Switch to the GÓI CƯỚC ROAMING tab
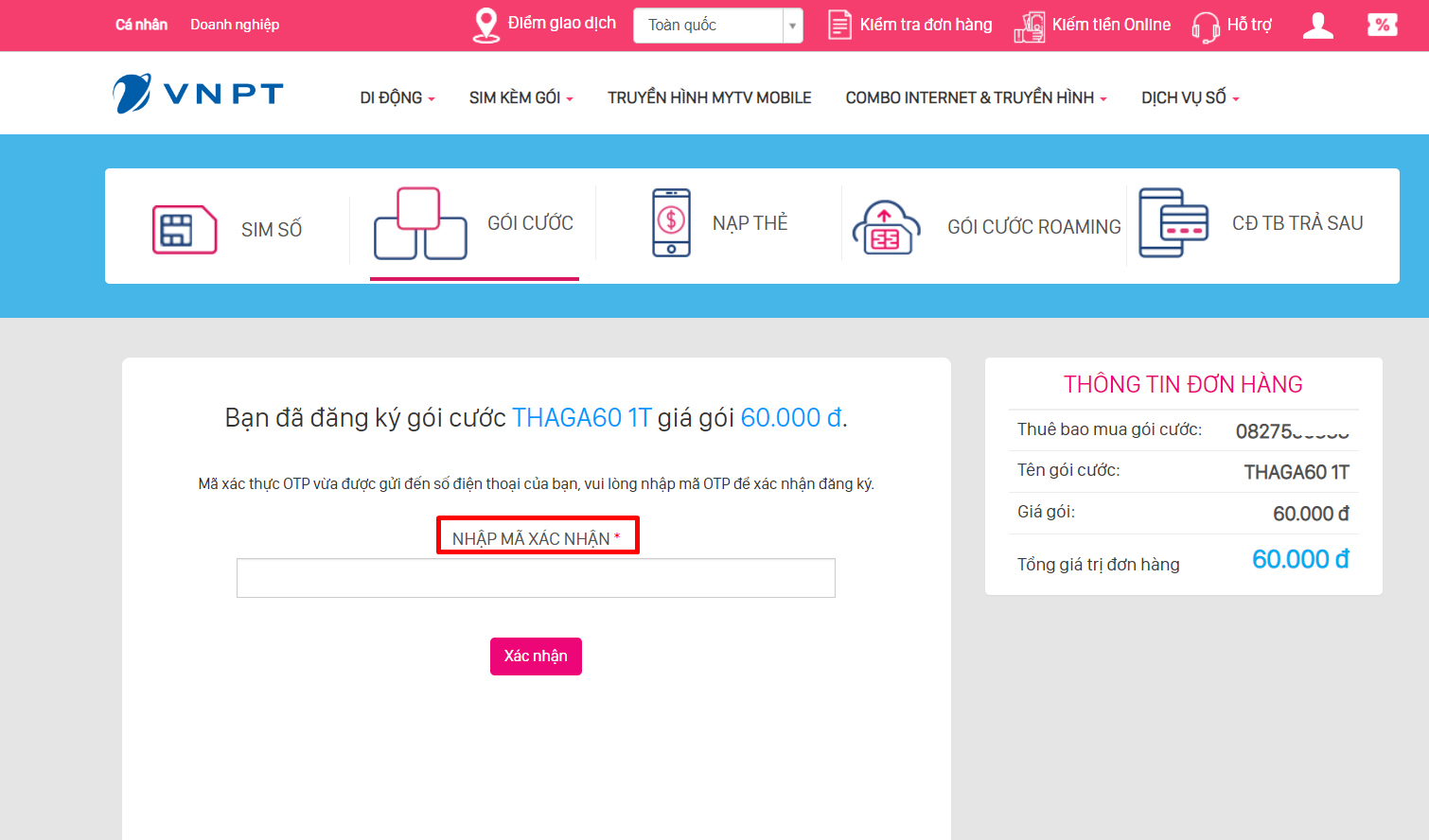This screenshot has width=1429, height=840. 1034,227
